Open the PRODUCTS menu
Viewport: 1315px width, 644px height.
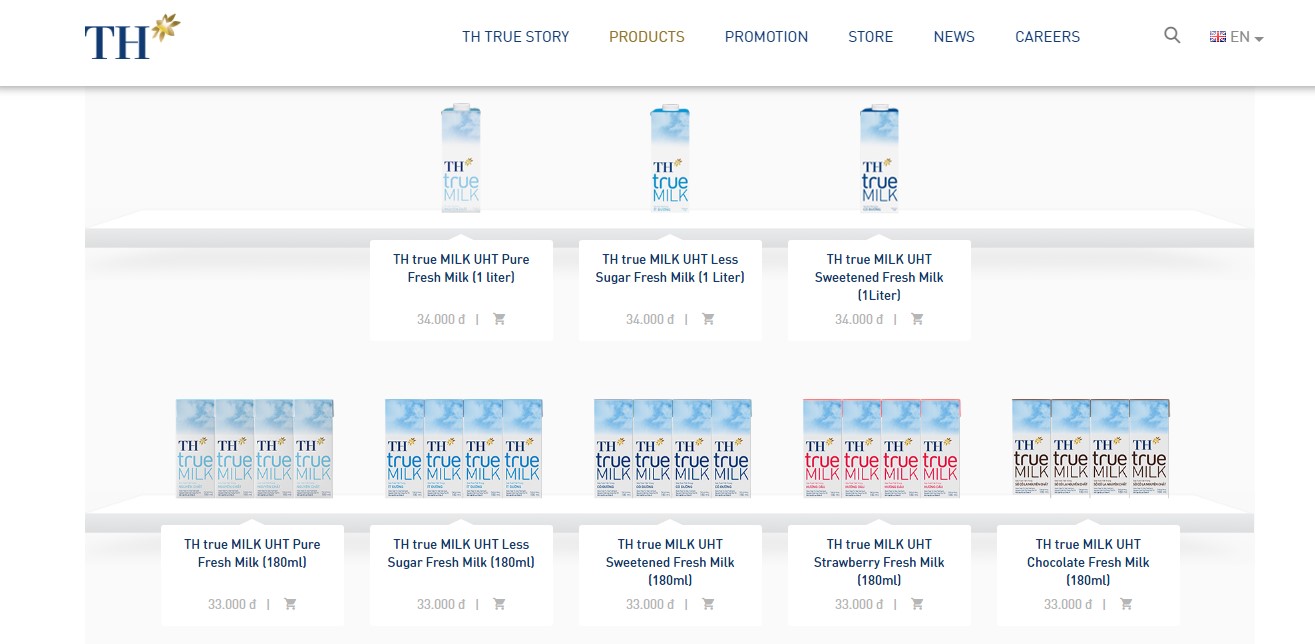647,37
